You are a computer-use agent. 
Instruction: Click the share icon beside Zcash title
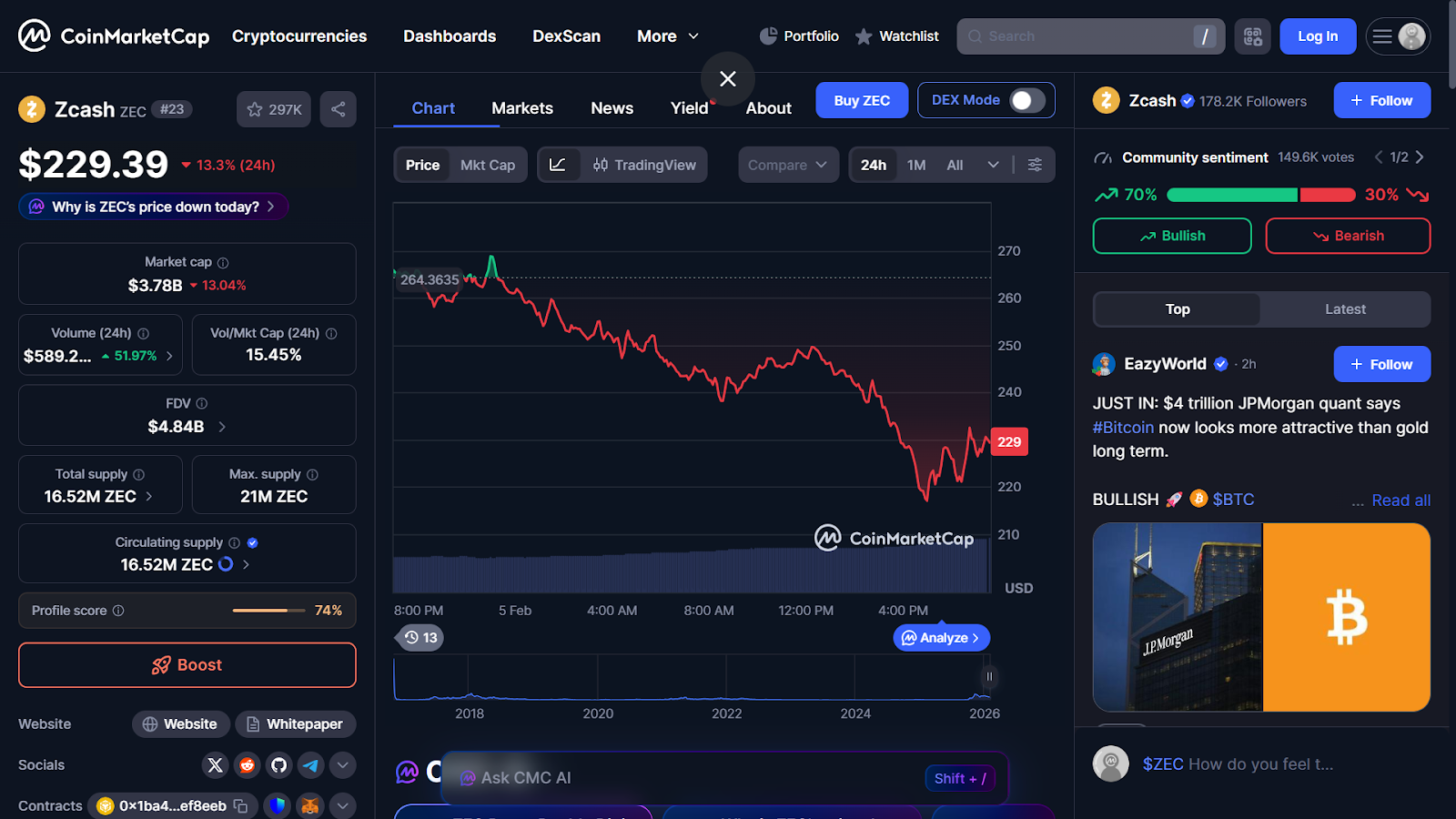point(338,109)
